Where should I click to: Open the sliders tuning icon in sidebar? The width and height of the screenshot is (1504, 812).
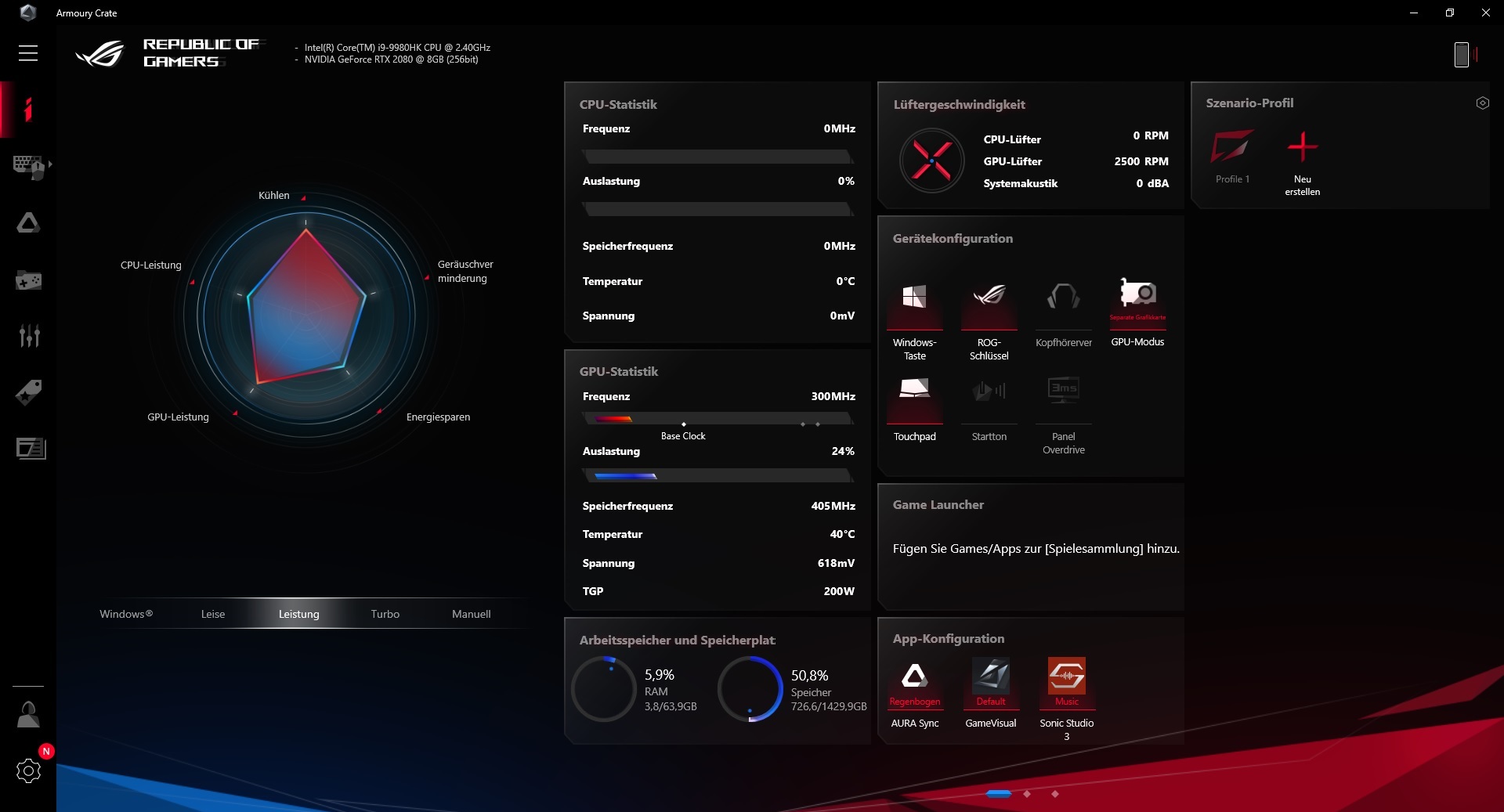click(x=28, y=336)
